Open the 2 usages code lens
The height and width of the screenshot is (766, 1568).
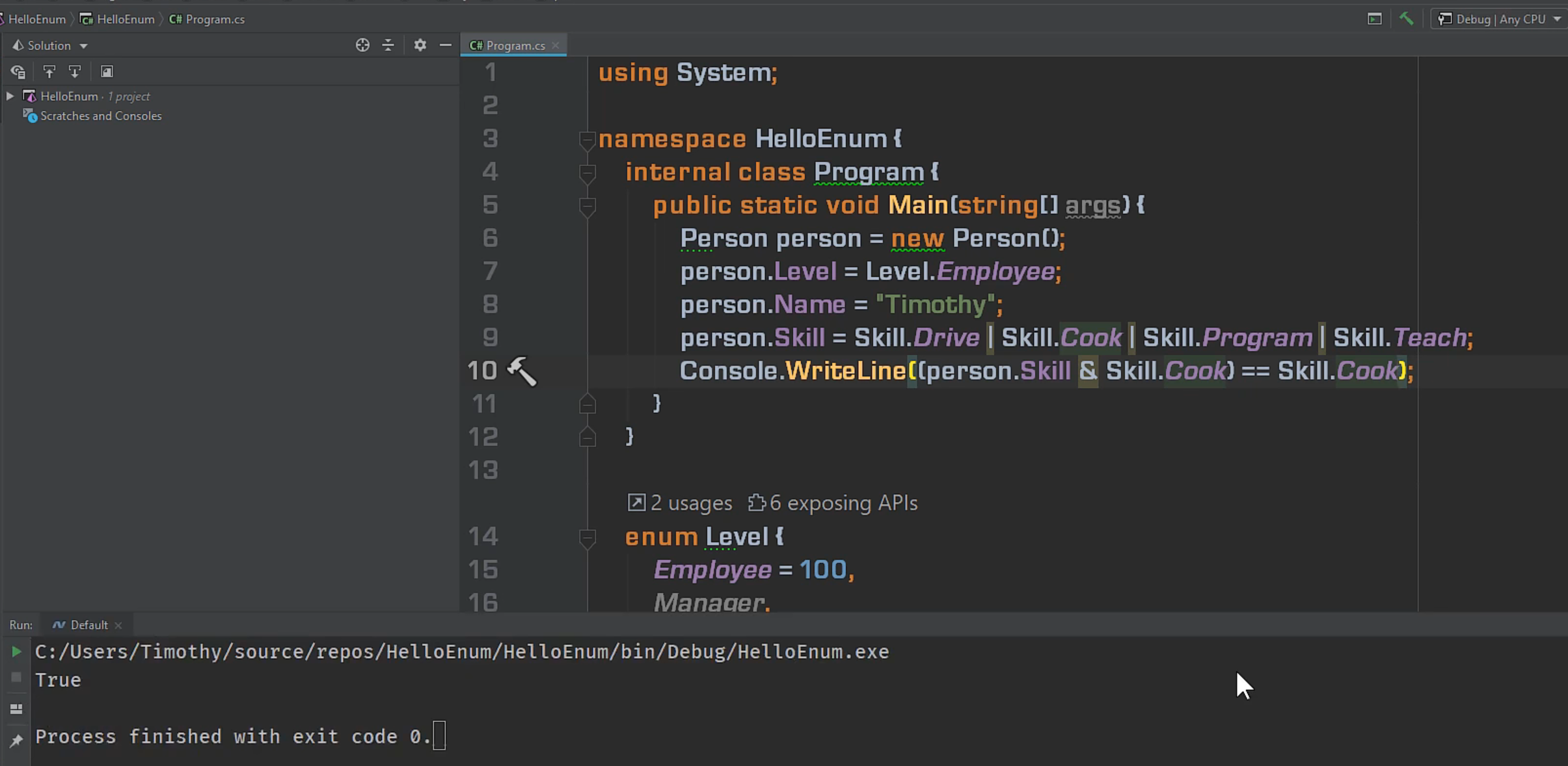[x=680, y=503]
